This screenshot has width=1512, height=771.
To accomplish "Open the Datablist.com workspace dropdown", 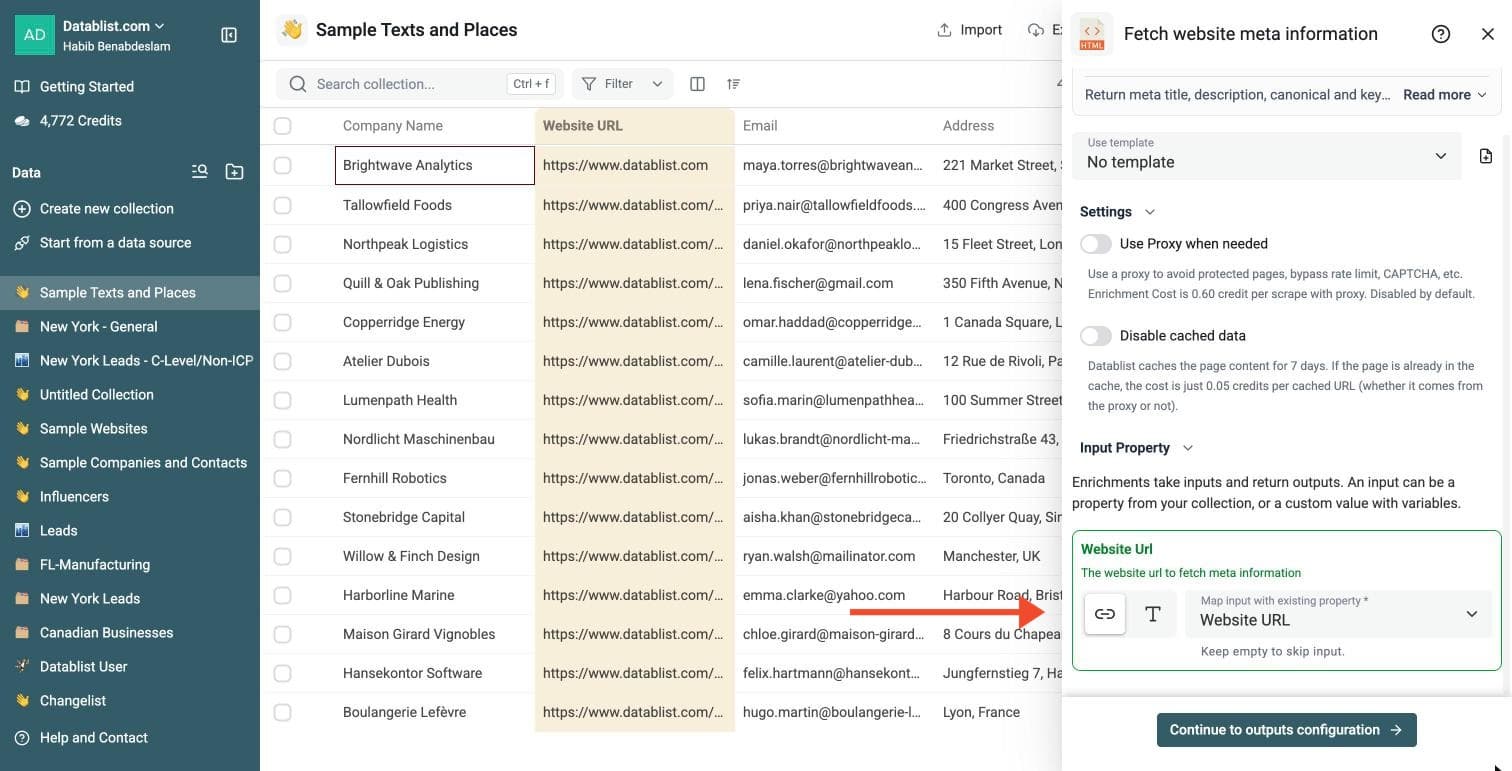I will pos(114,26).
